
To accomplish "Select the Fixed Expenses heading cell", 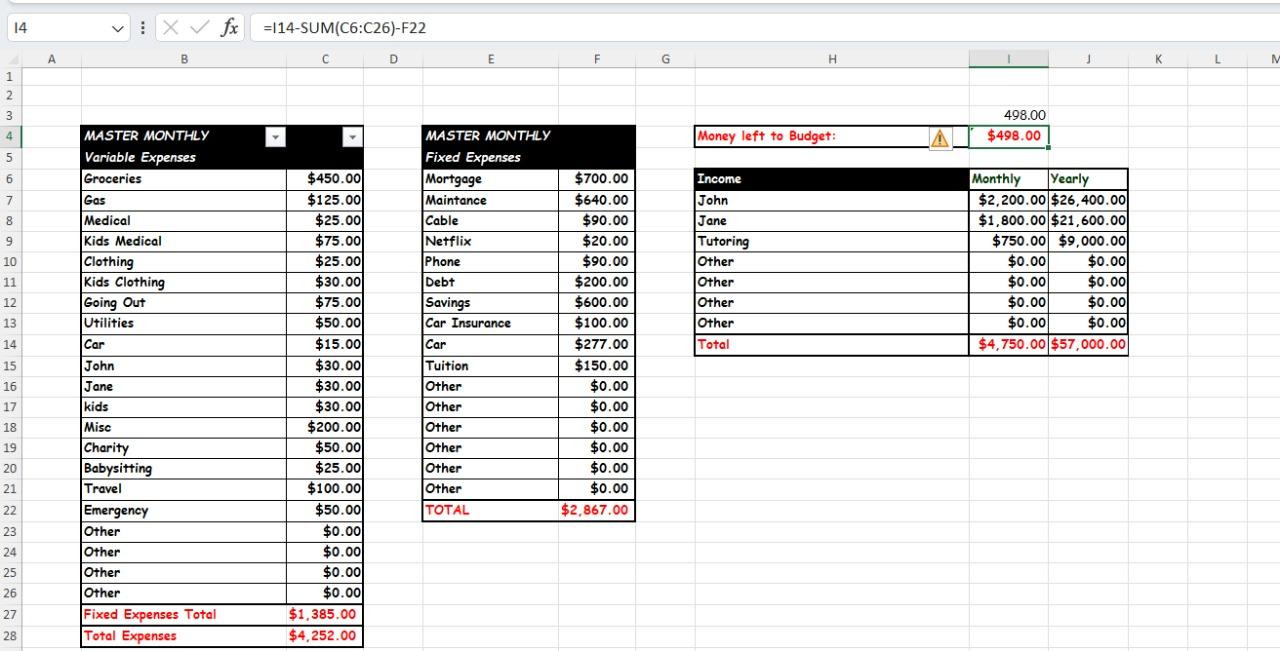I will [x=491, y=158].
